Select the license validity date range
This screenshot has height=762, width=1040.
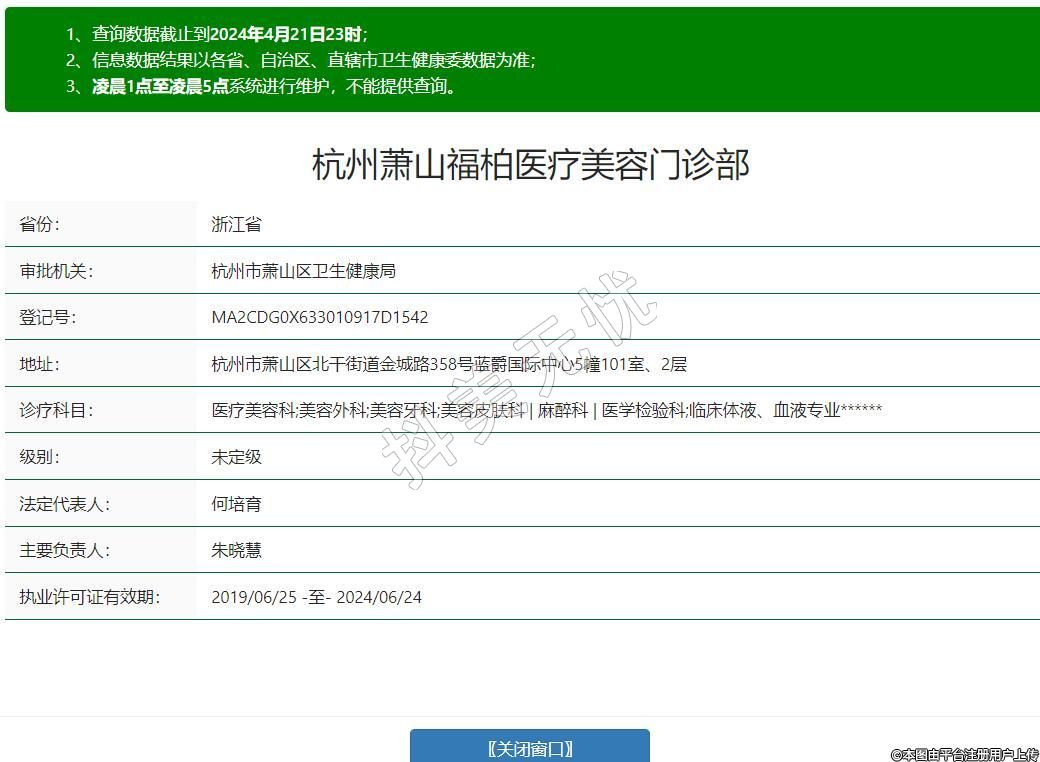click(x=316, y=597)
